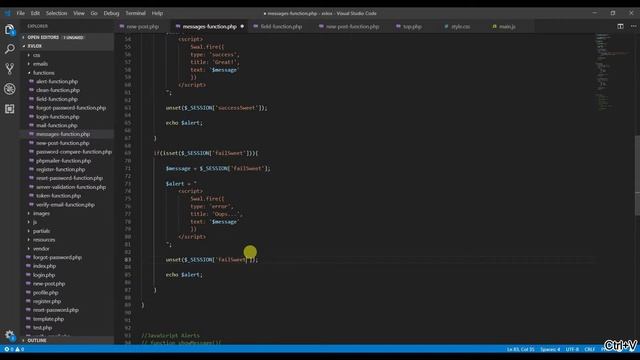Open login-function.php in the explorer
Image resolution: width=640 pixels, height=360 pixels.
(67, 117)
